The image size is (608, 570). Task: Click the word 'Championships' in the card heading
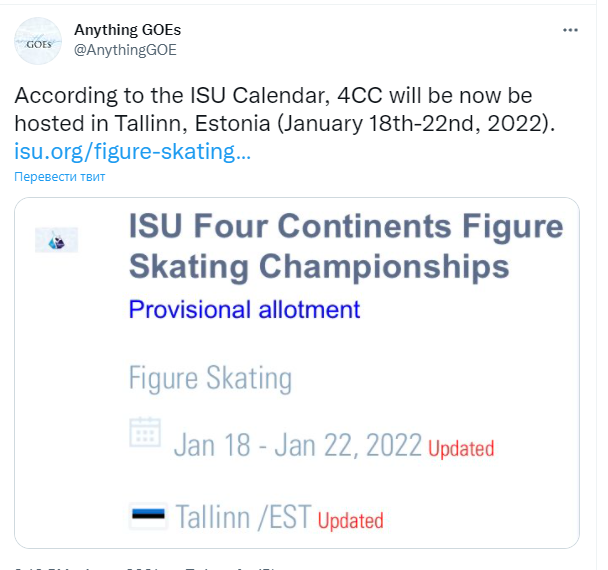[385, 267]
